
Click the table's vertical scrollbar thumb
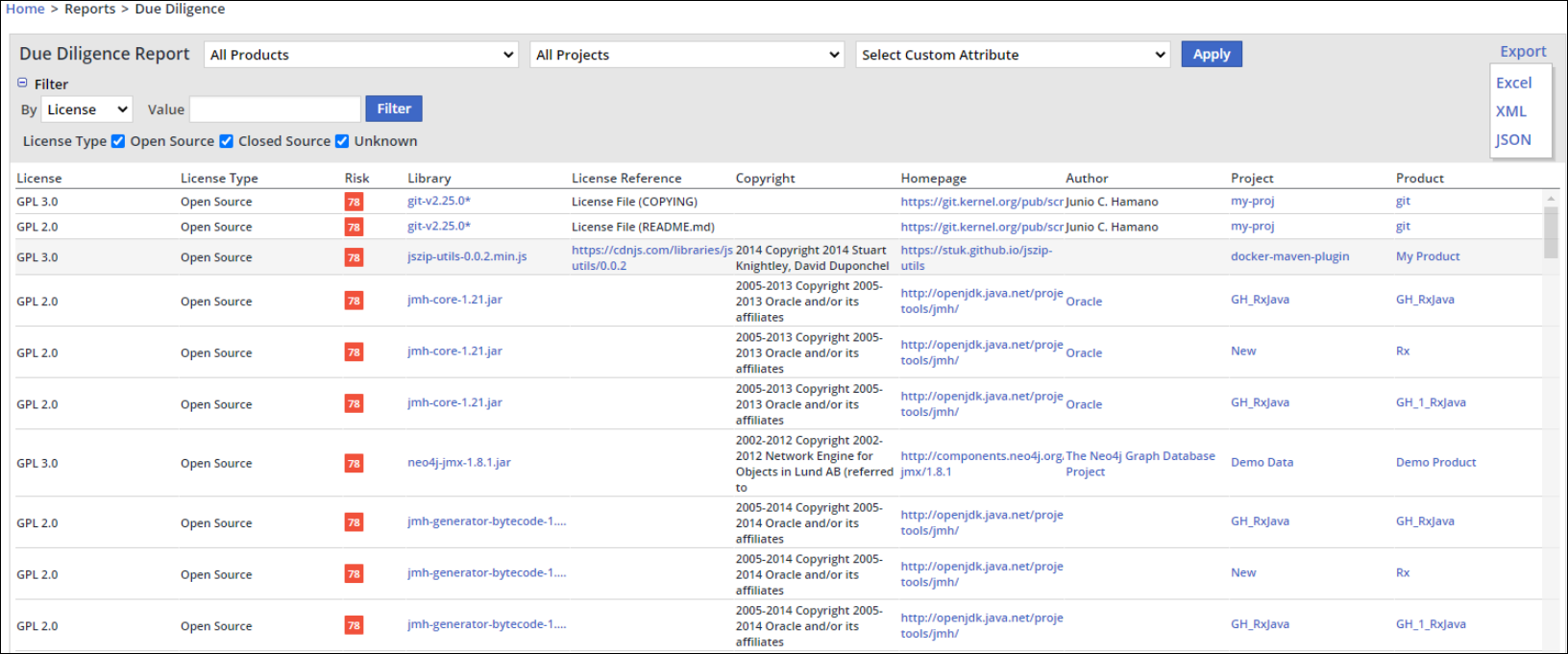pyautogui.click(x=1550, y=231)
